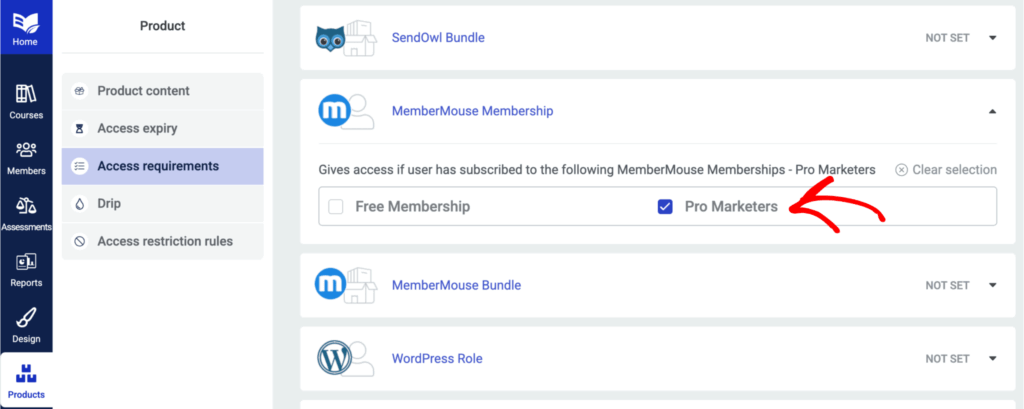Image resolution: width=1024 pixels, height=409 pixels.
Task: Check the Free Membership checkbox
Action: tap(336, 207)
